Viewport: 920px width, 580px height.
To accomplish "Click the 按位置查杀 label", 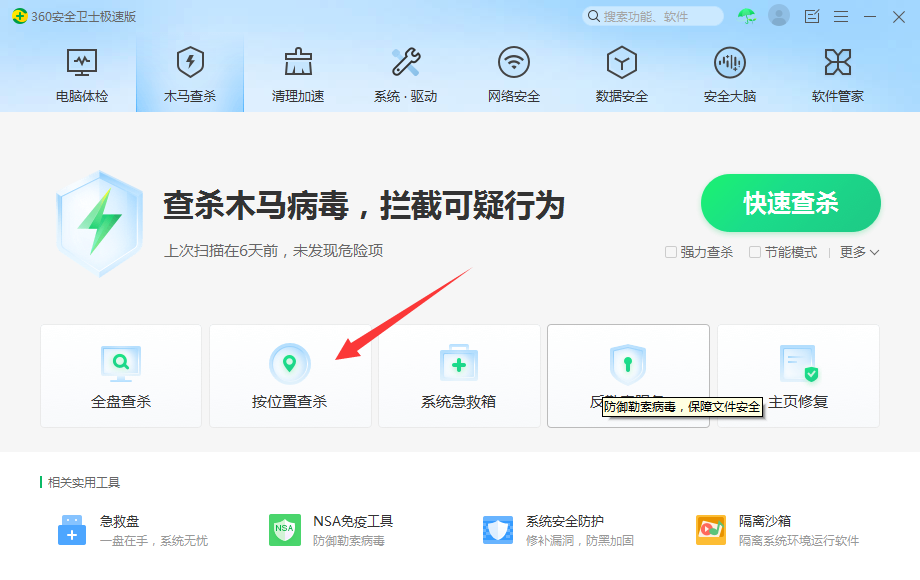I will pos(289,402).
